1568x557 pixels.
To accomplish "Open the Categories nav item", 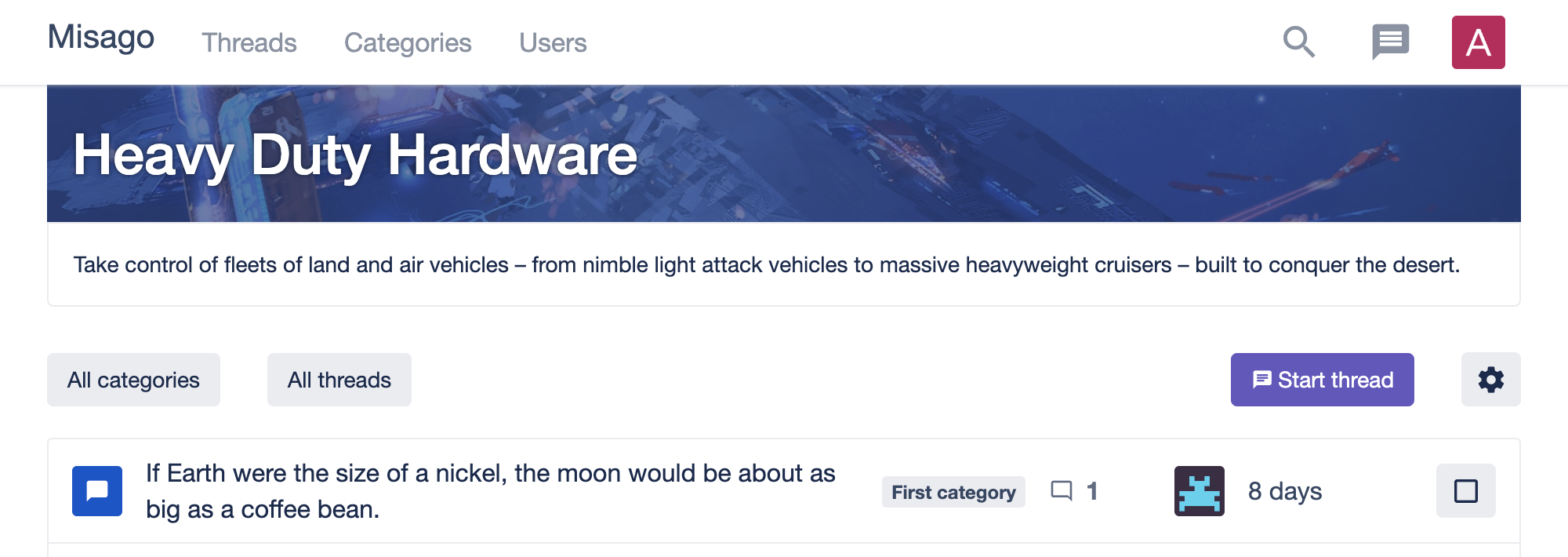I will [x=408, y=43].
